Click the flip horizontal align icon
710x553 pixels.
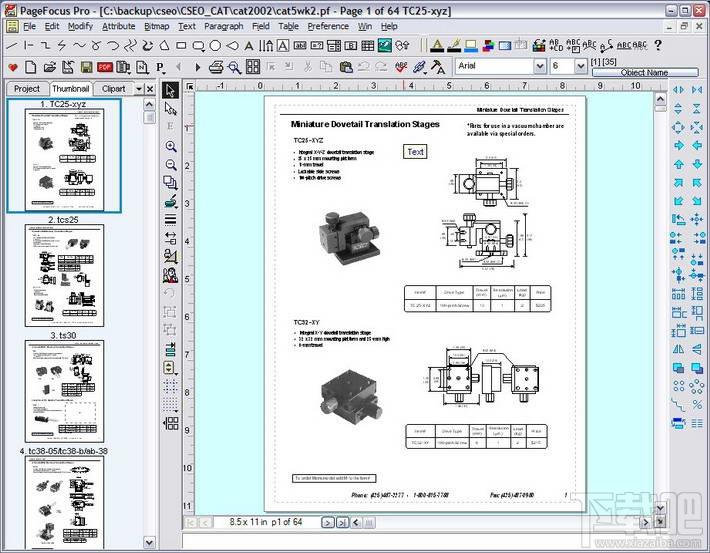678,349
